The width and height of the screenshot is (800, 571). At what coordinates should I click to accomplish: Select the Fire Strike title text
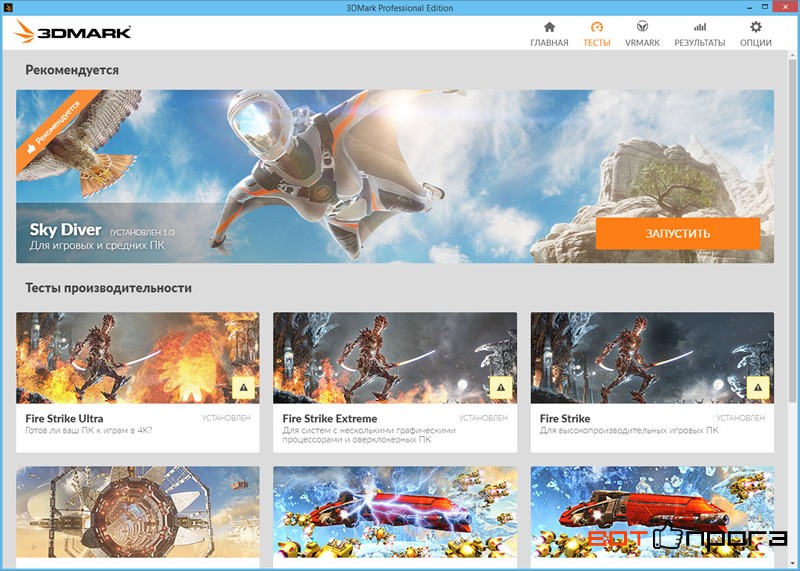point(565,418)
